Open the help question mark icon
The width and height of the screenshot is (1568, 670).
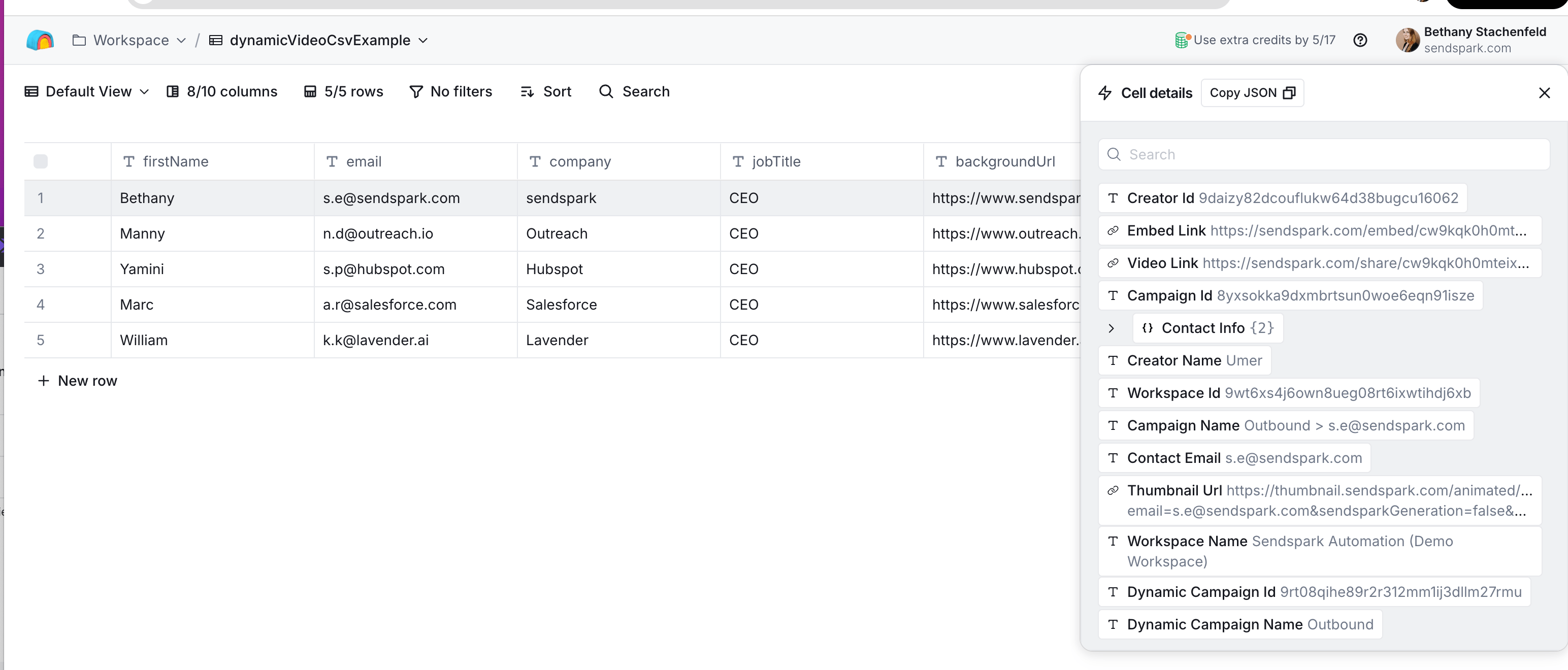coord(1360,40)
